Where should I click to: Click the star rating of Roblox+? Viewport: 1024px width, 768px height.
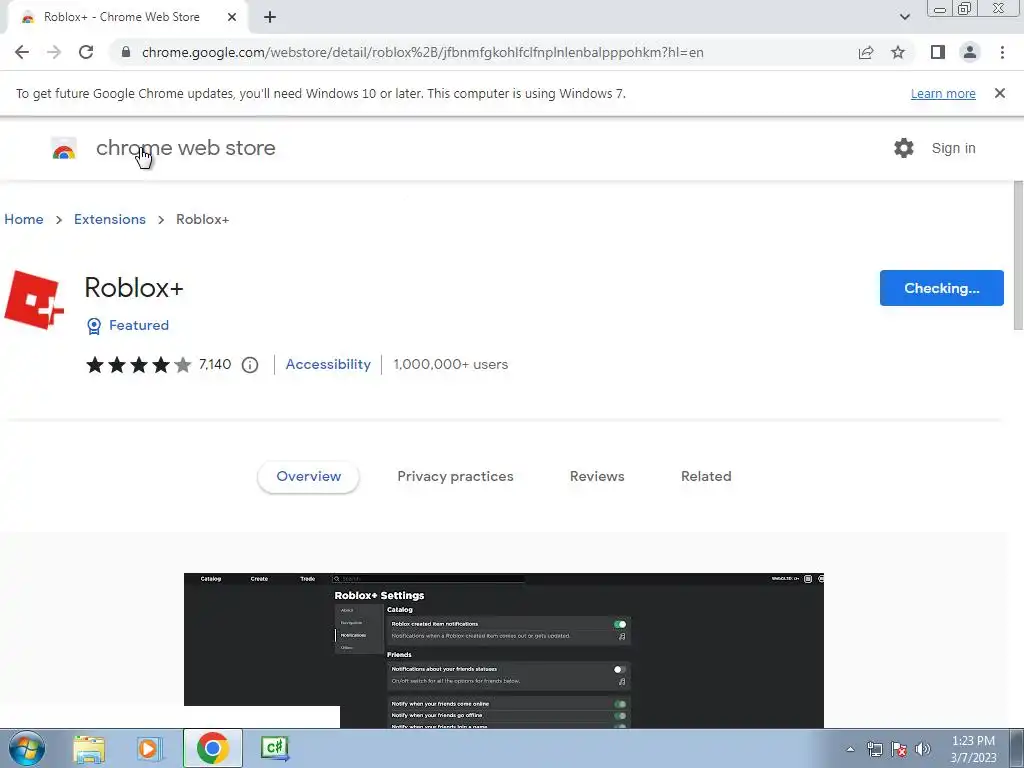[x=138, y=364]
